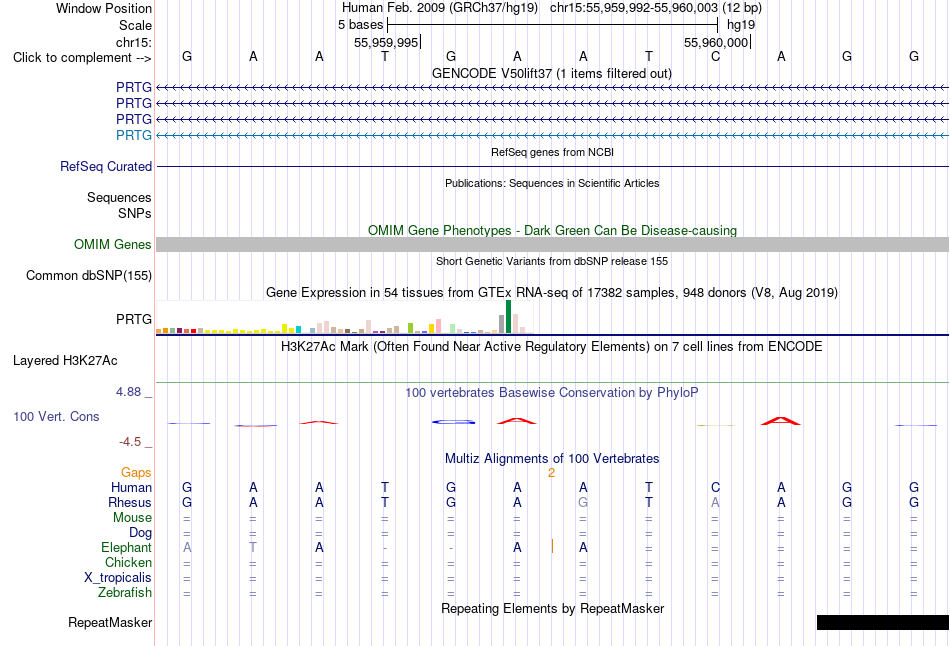
Task: Open 'Short Genetic Variants from dbSNP release 155'
Action: [x=552, y=261]
